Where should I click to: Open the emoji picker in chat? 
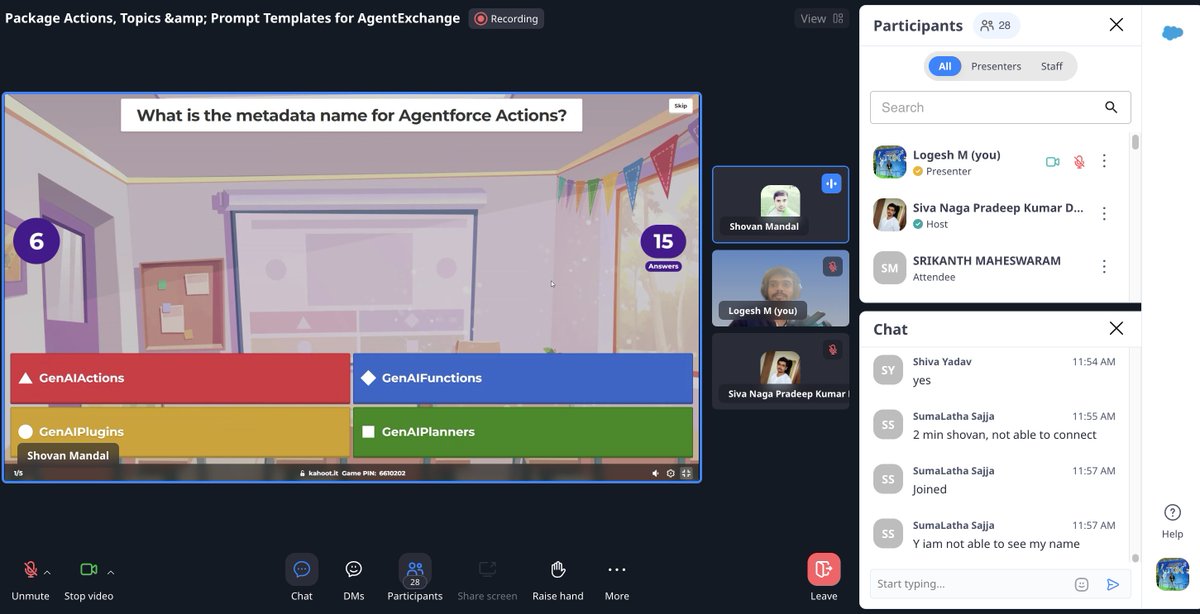(x=1081, y=584)
